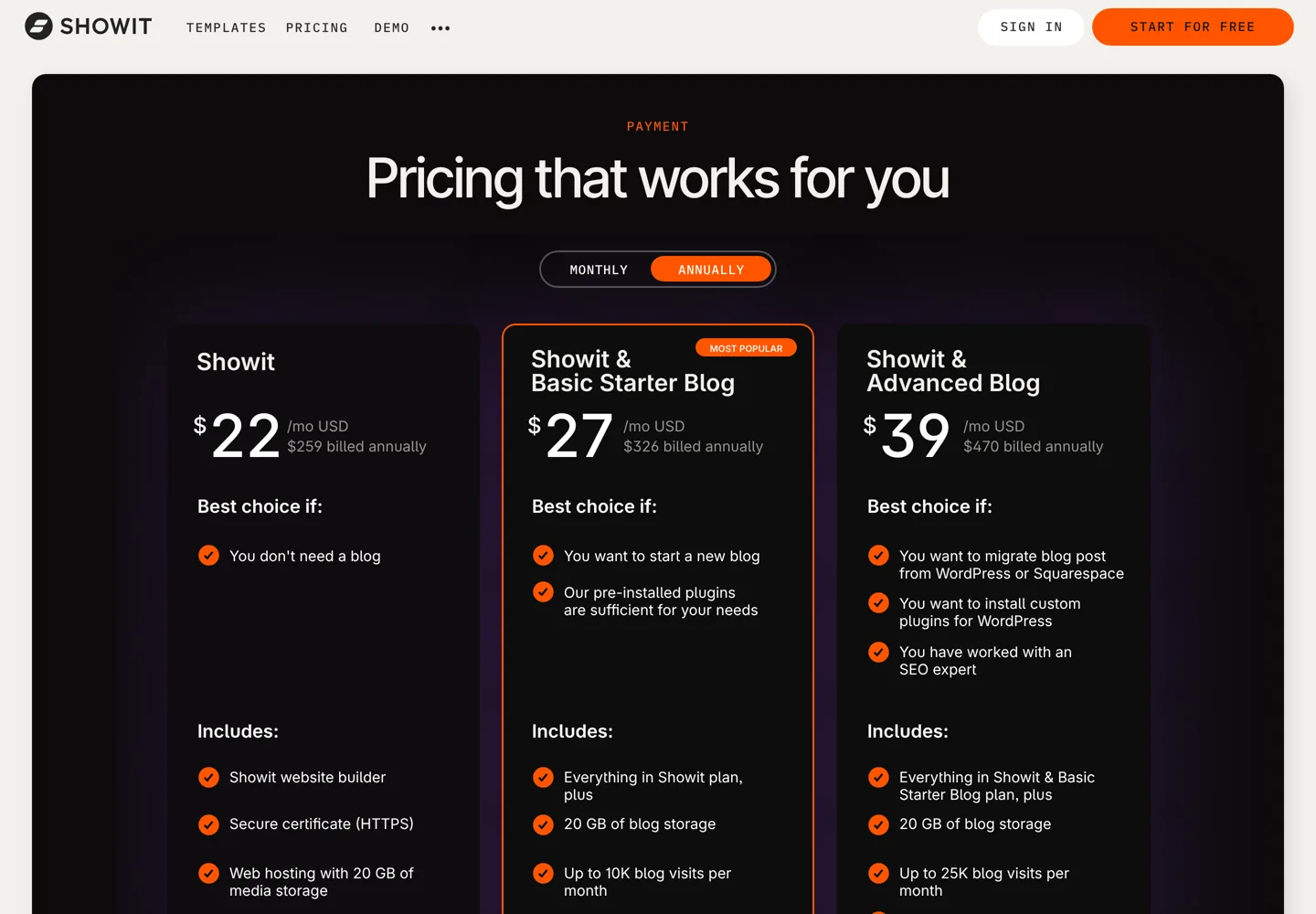Click the $22 price figure
Image resolution: width=1316 pixels, height=914 pixels.
coord(237,435)
